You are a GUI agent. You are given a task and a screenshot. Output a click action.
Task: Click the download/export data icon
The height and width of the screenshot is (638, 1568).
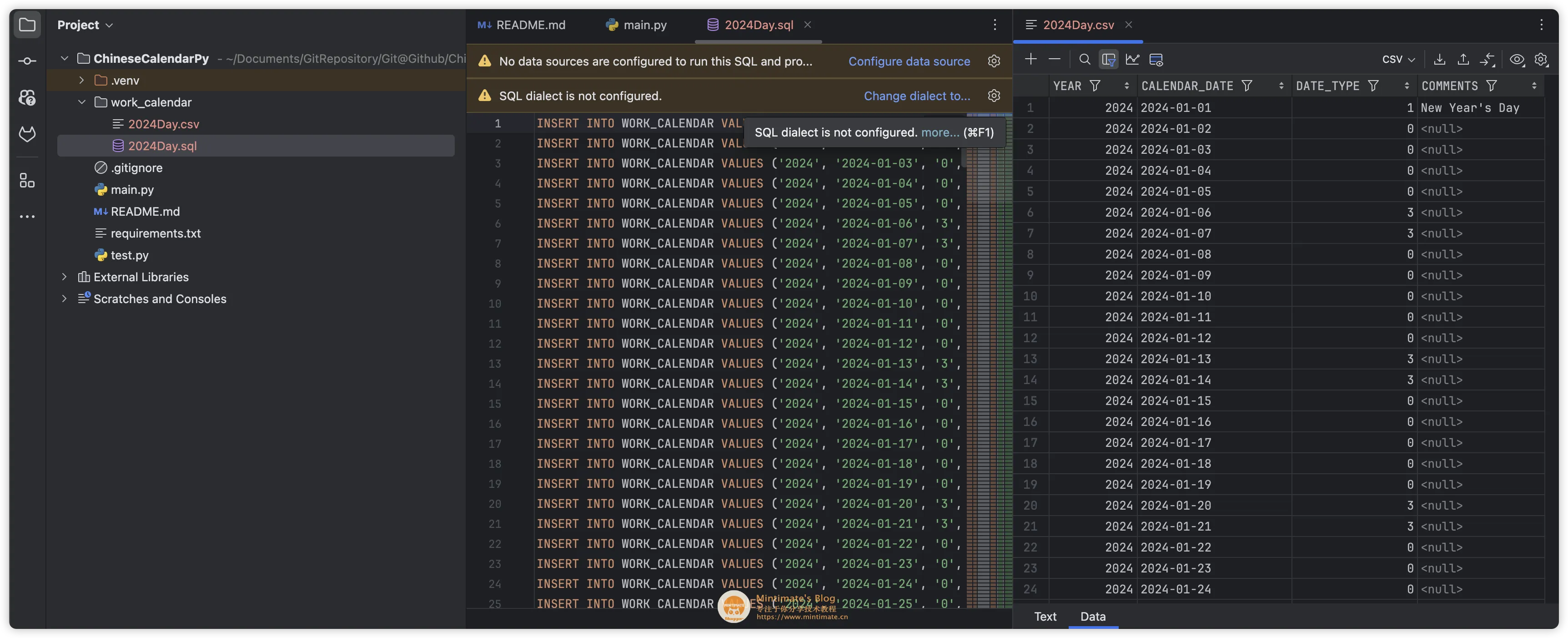pos(1440,59)
